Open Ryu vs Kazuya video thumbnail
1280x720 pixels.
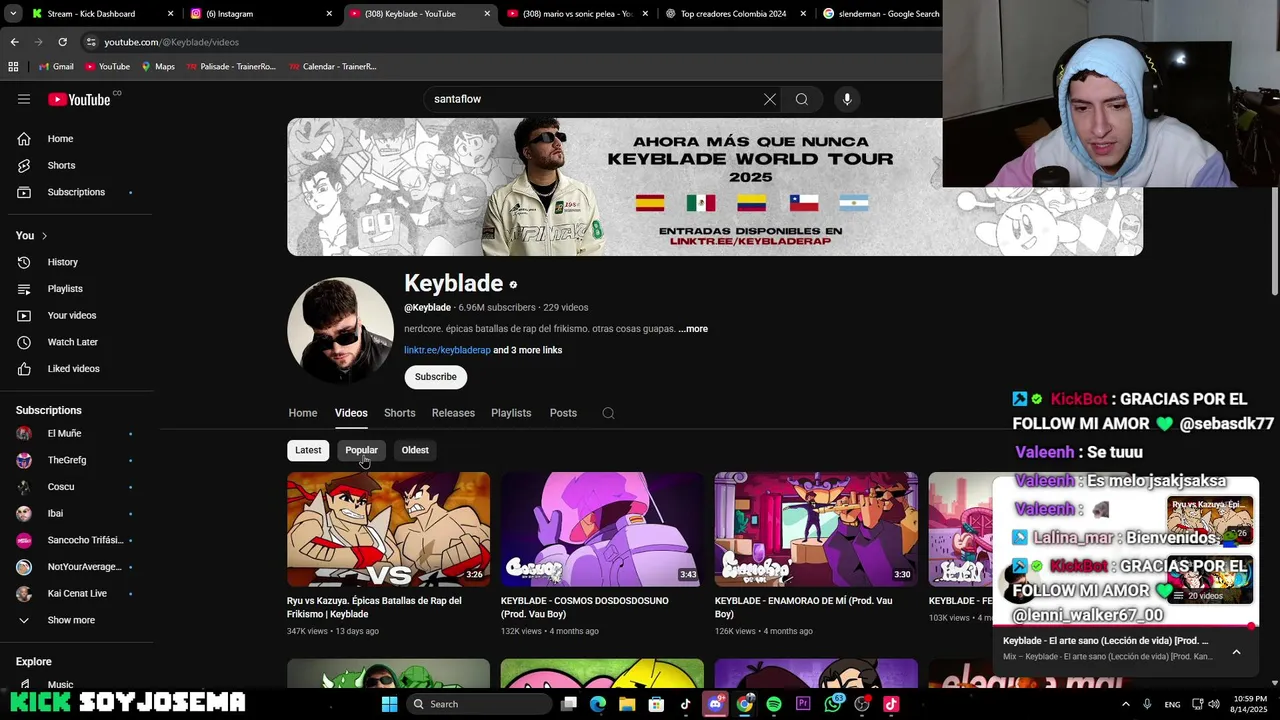pos(388,529)
